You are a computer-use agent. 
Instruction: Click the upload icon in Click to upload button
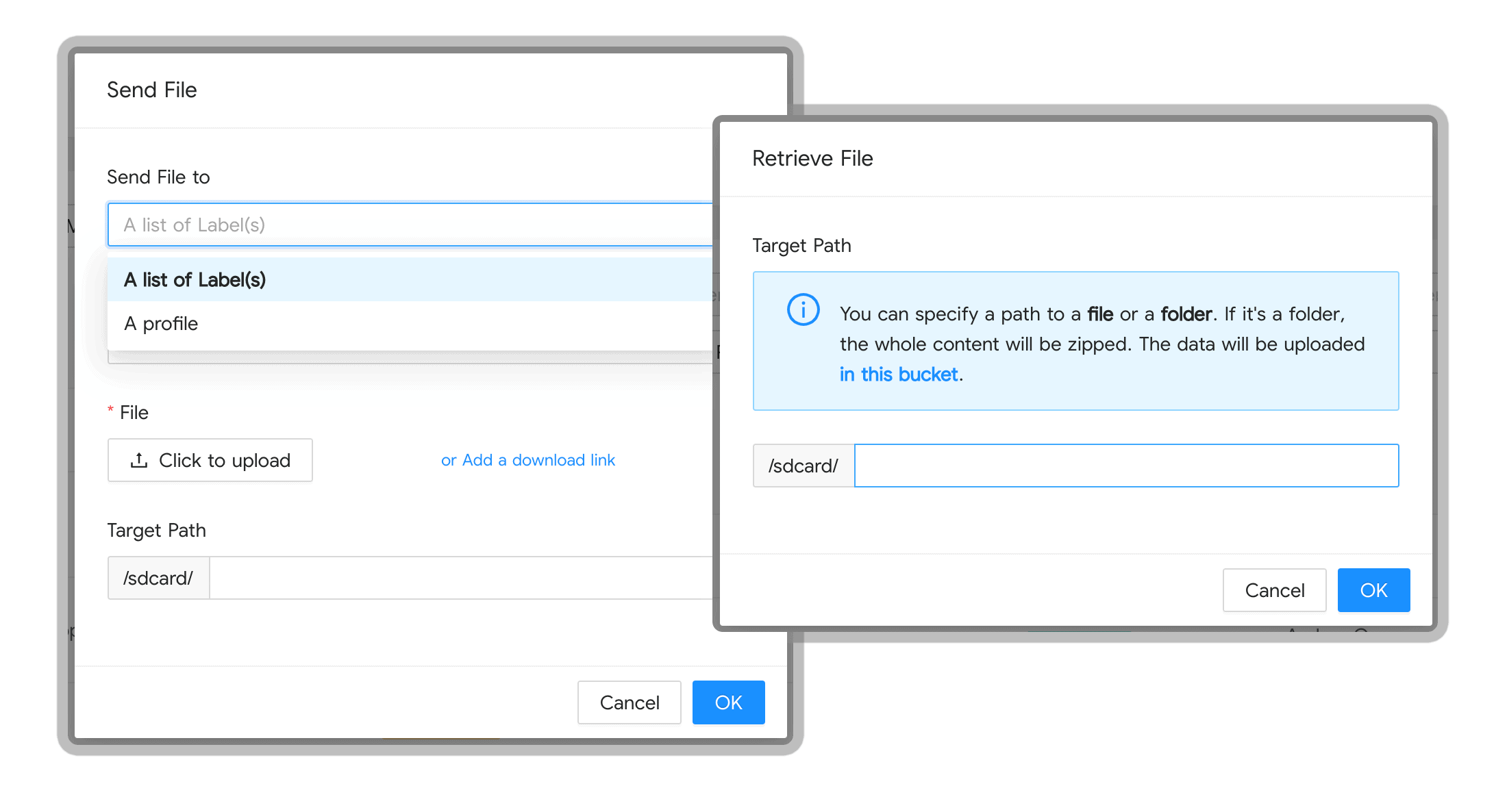(139, 460)
